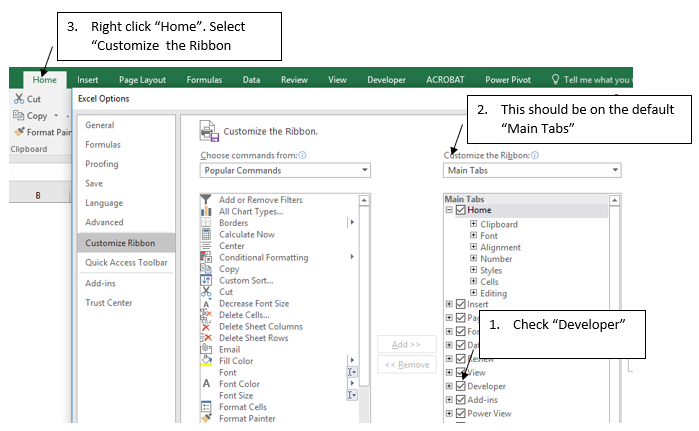Expand the Font group under Home
Screen dimensions: 699x431
tap(473, 235)
